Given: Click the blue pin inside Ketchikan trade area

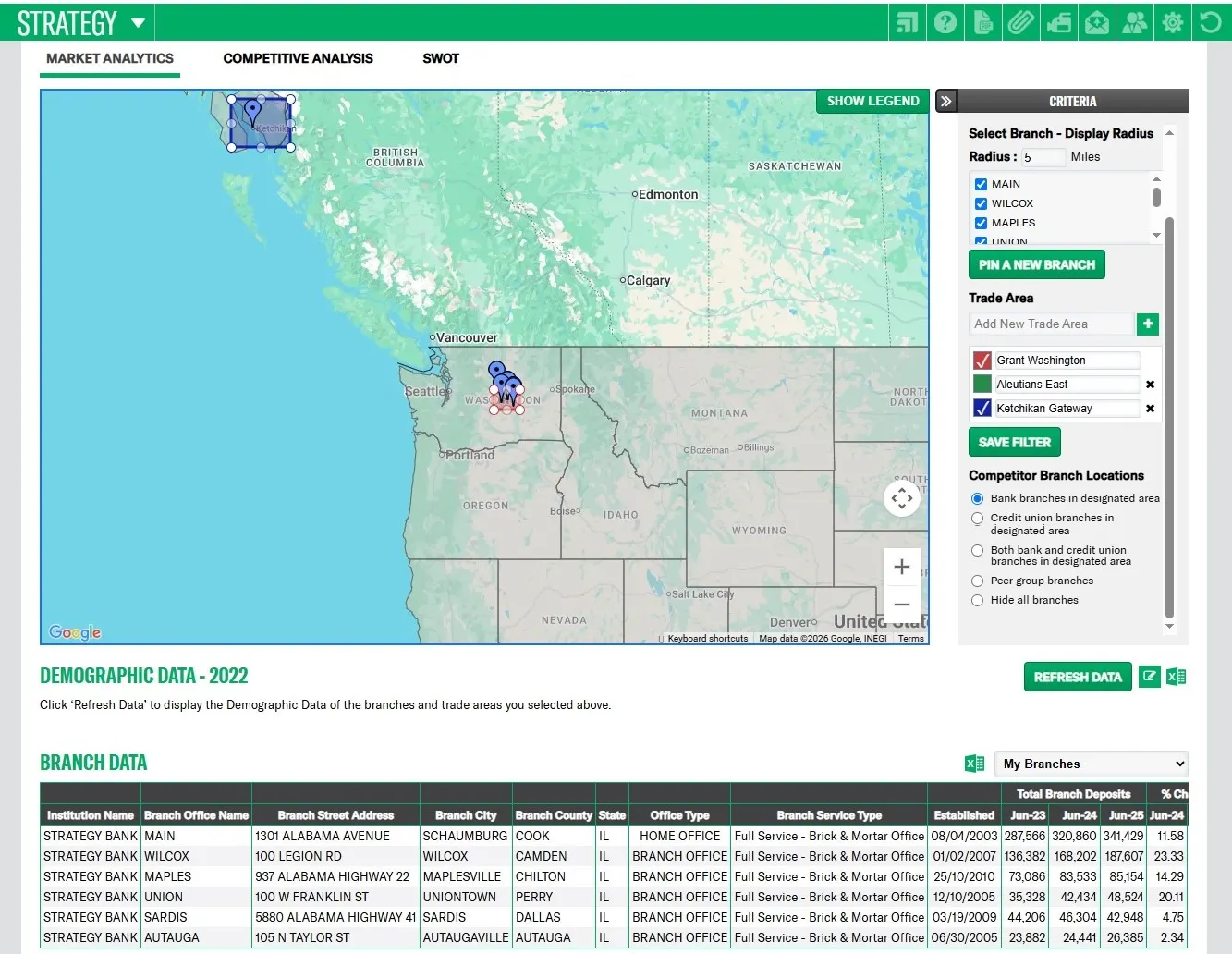Looking at the screenshot, I should pos(252,113).
